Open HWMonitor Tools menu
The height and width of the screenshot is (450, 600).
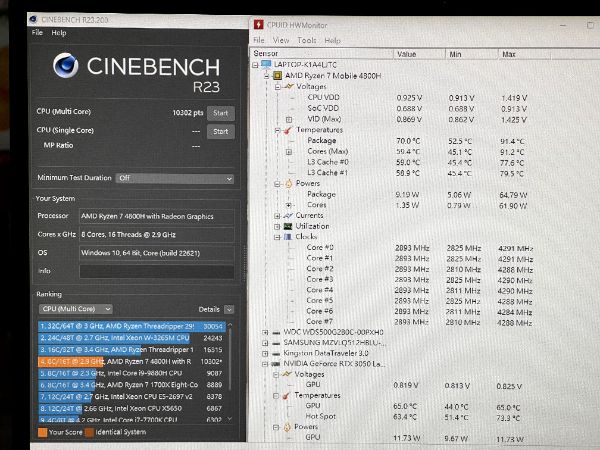tap(307, 40)
